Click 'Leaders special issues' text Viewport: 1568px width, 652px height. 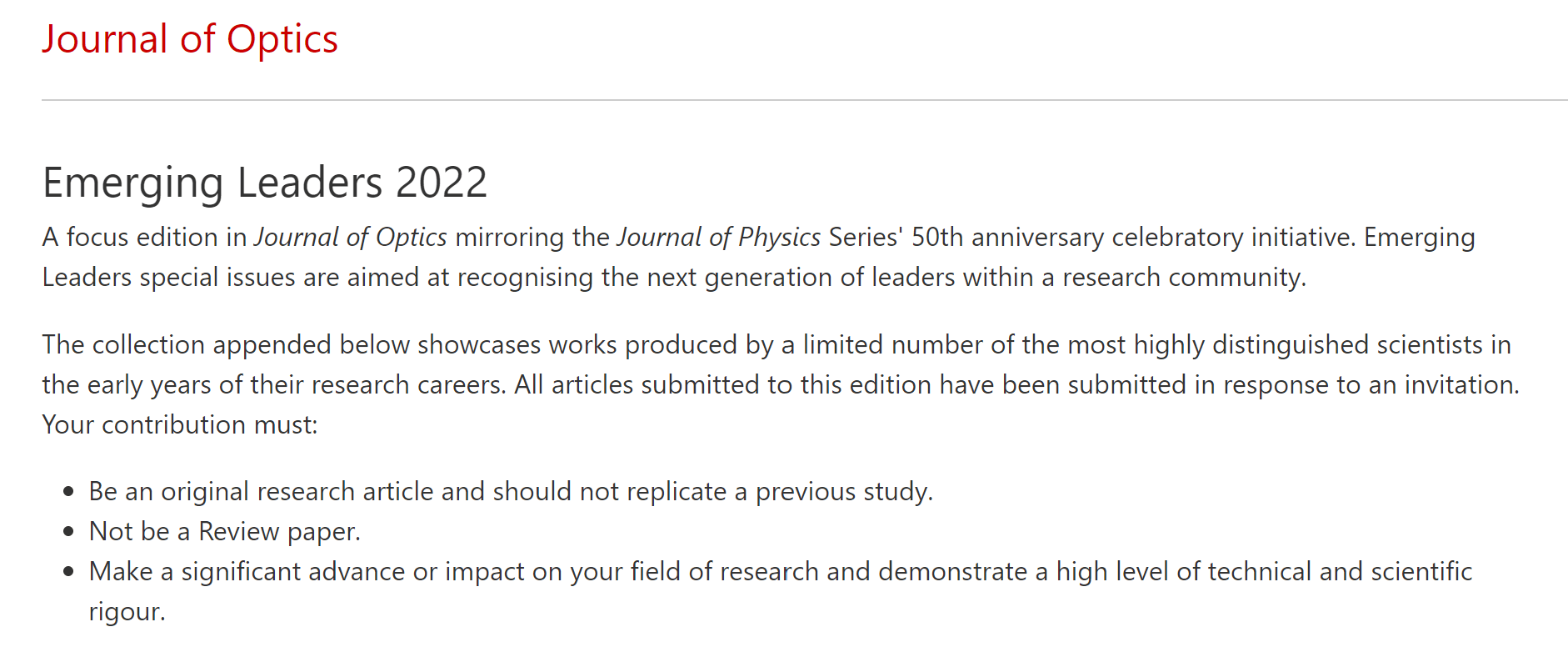pyautogui.click(x=168, y=278)
